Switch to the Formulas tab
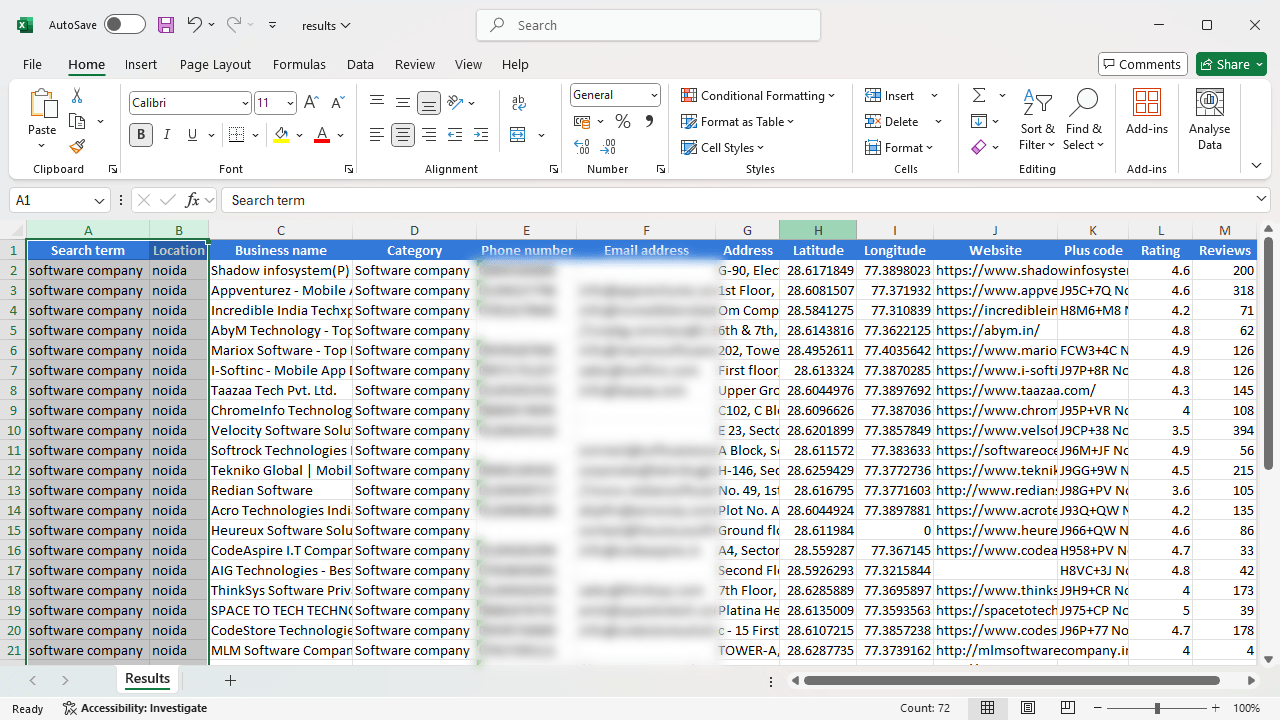The height and width of the screenshot is (720, 1280). (x=299, y=64)
